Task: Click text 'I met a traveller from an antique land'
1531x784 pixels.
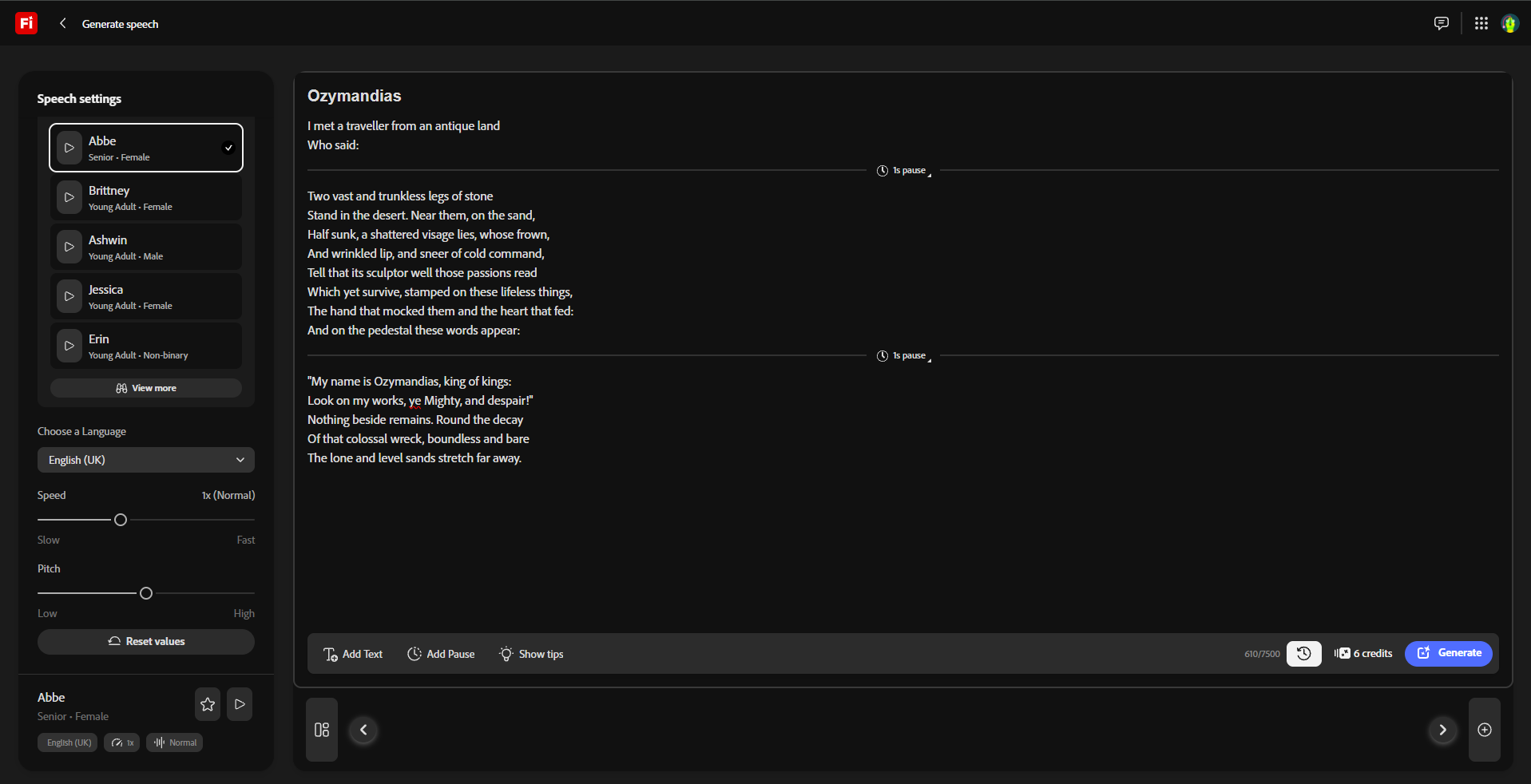Action: pos(403,126)
